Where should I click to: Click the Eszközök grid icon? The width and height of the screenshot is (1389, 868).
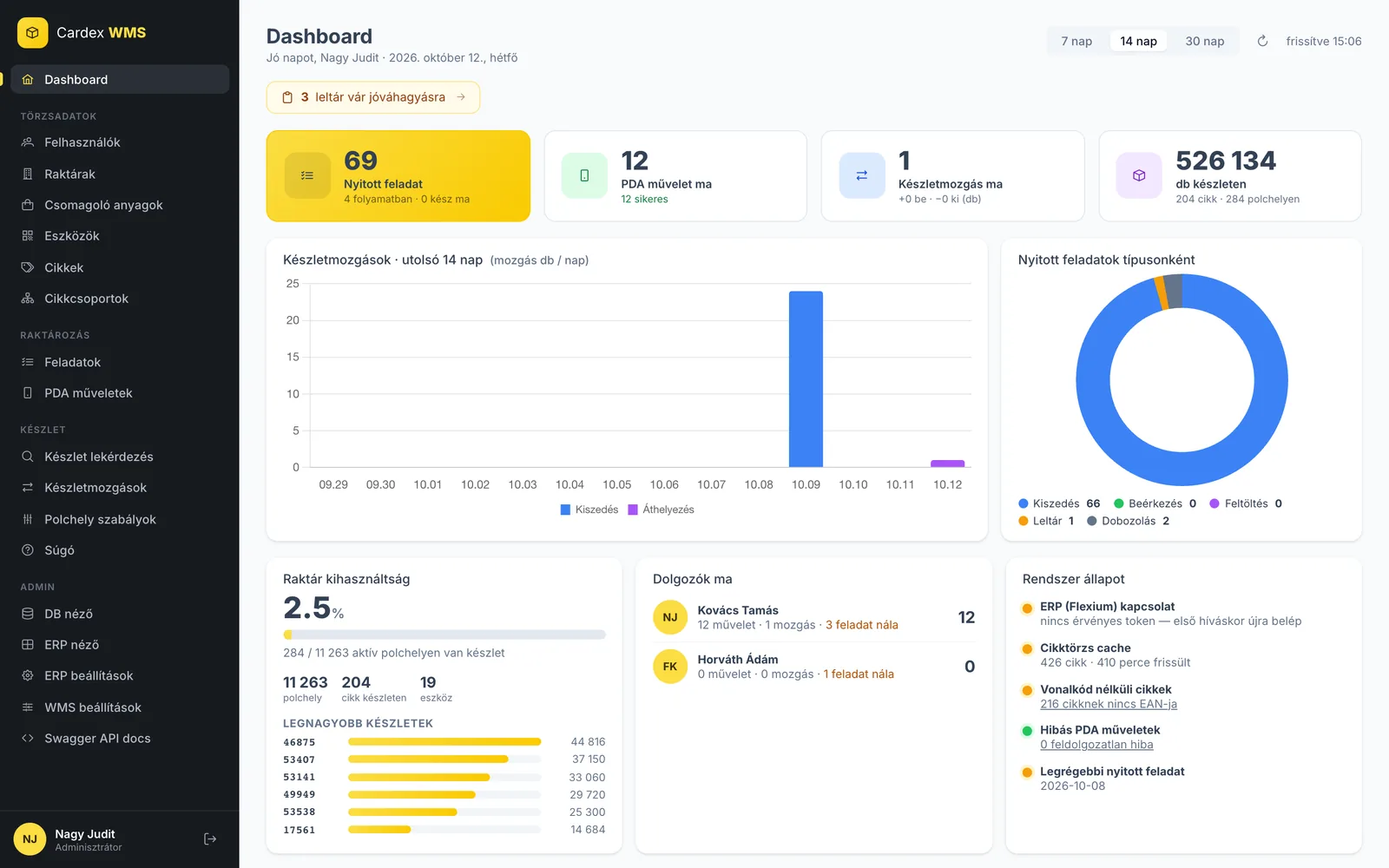tap(28, 236)
